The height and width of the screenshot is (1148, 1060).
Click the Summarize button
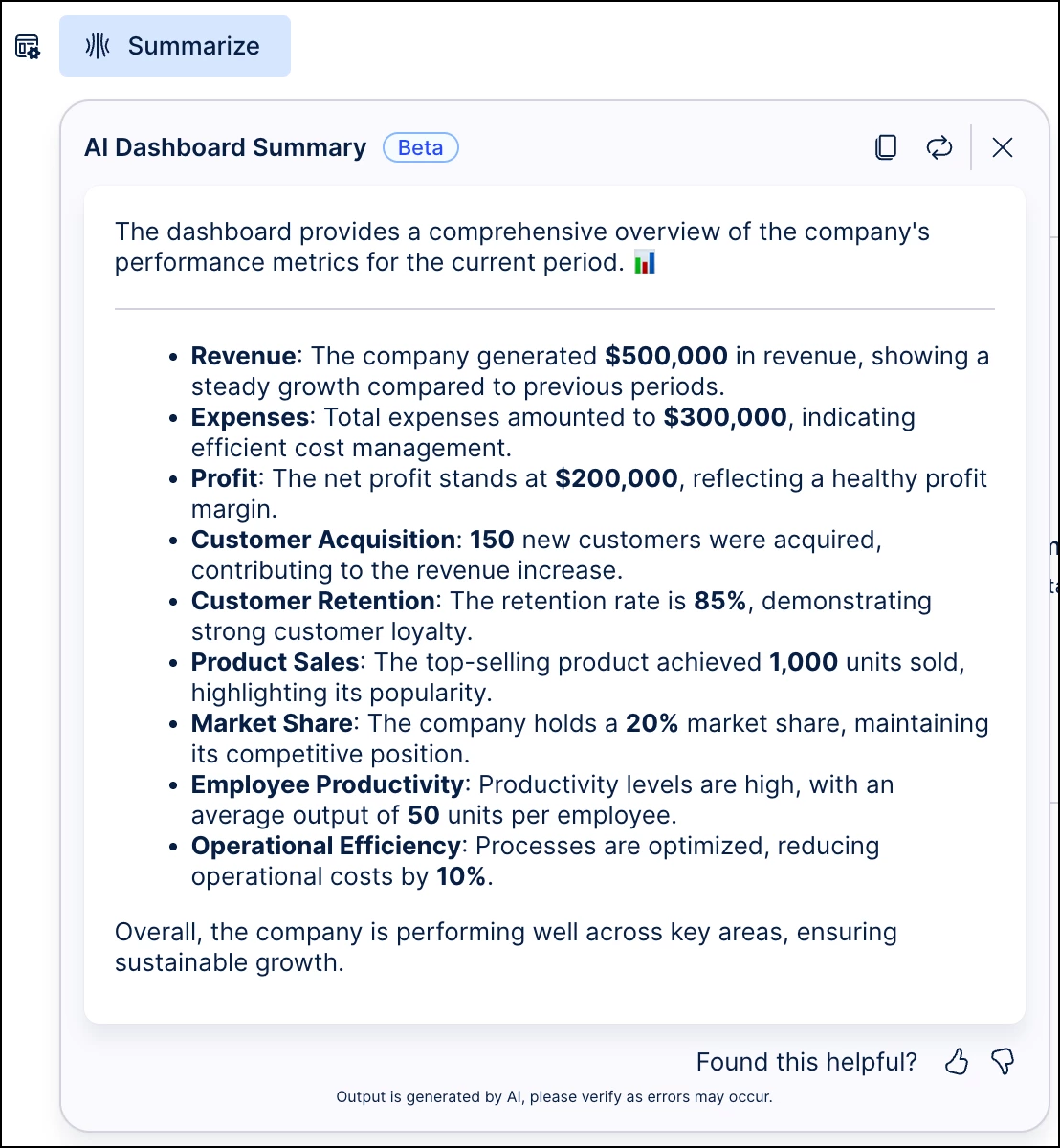175,46
